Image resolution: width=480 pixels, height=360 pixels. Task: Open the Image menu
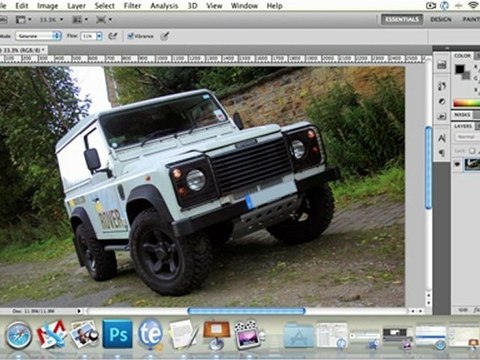click(x=47, y=6)
